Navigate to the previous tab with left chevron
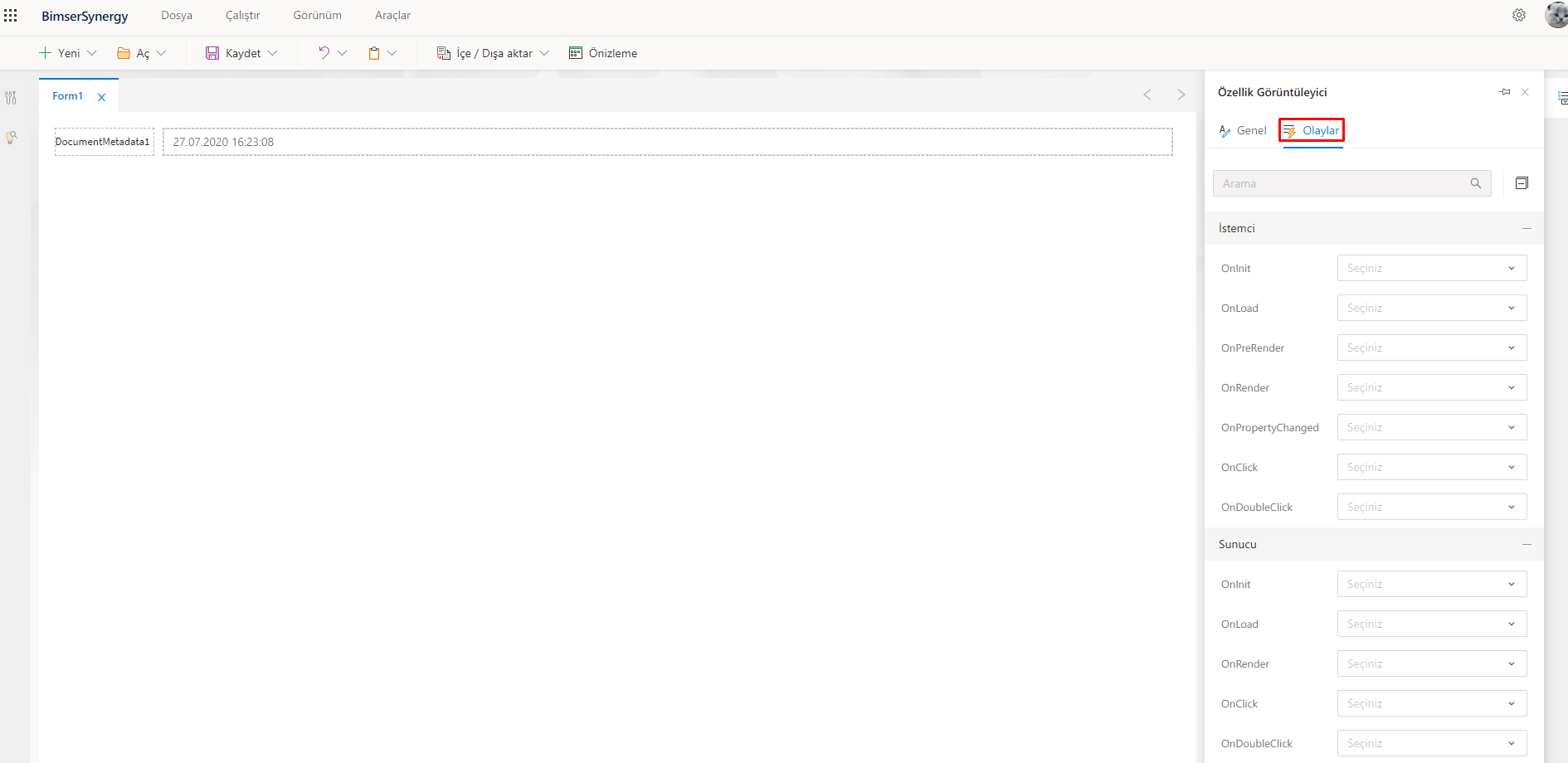The width and height of the screenshot is (1568, 763). pyautogui.click(x=1147, y=95)
